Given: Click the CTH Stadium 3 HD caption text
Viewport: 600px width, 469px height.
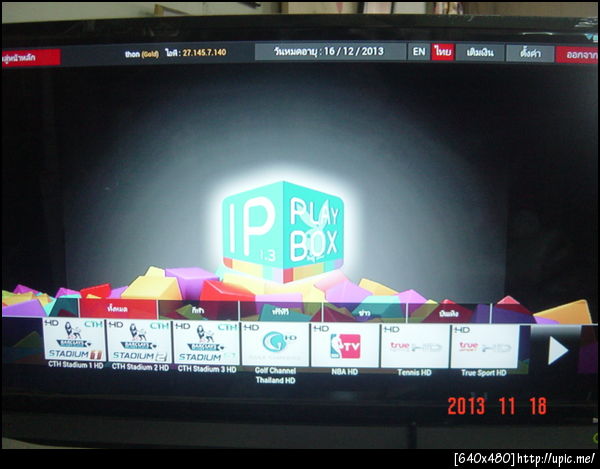Looking at the screenshot, I should [x=207, y=369].
